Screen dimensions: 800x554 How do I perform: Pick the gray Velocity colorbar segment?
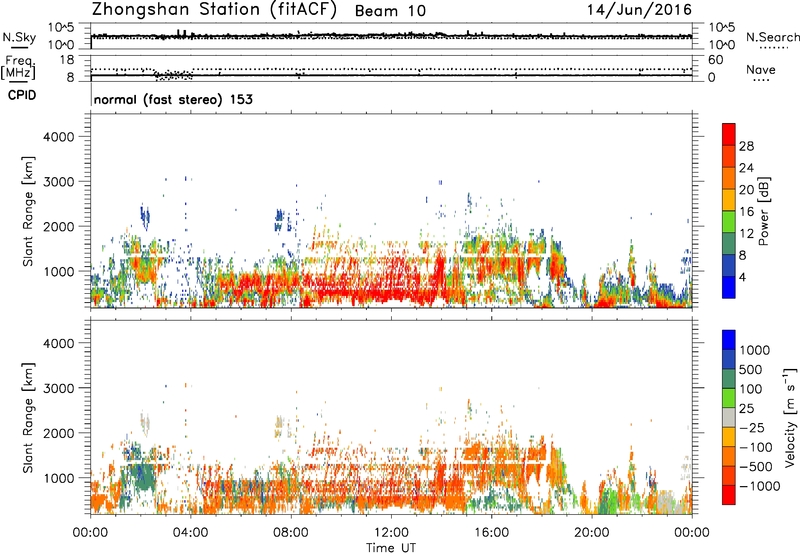click(729, 417)
